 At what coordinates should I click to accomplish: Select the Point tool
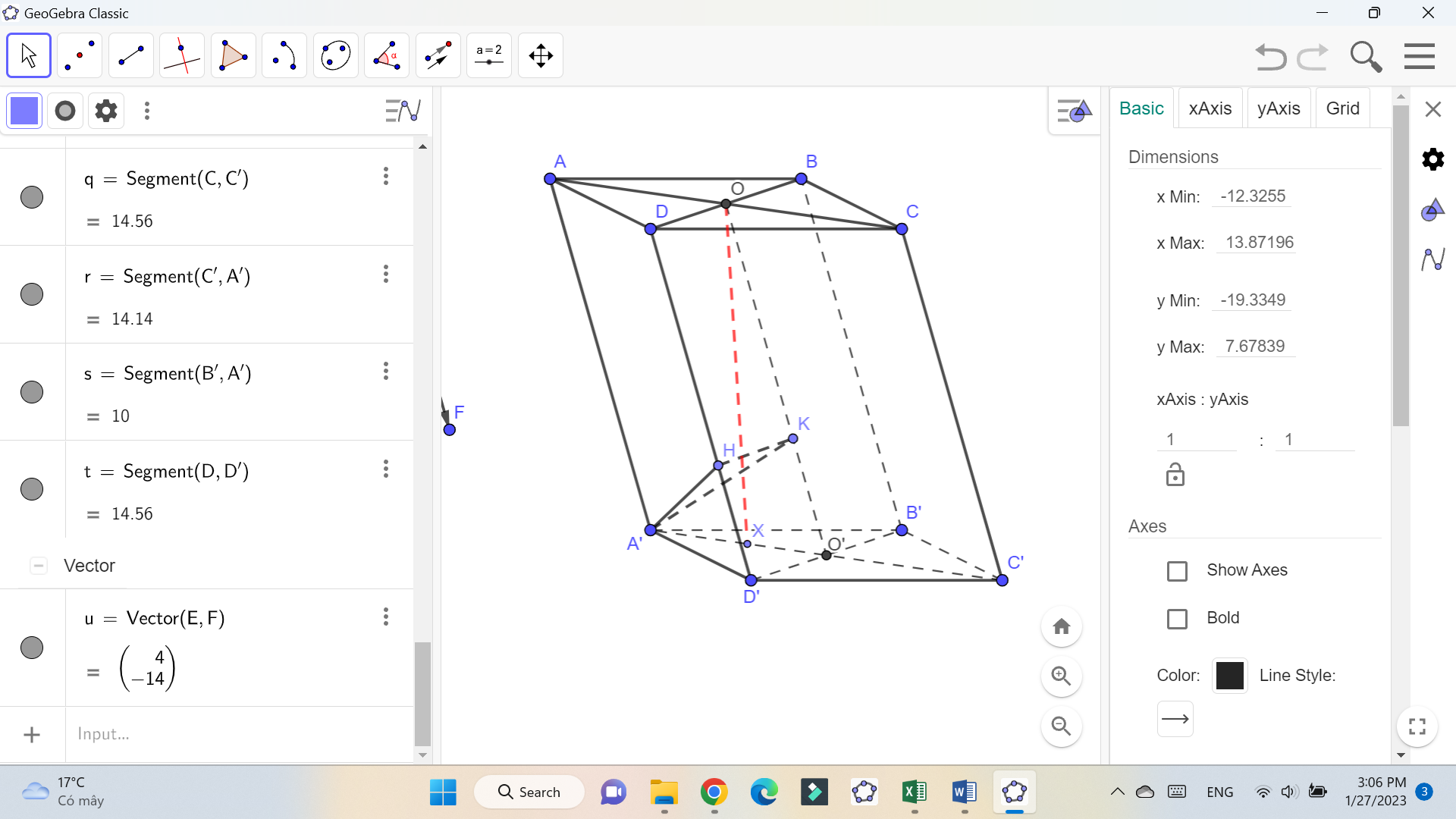point(80,55)
